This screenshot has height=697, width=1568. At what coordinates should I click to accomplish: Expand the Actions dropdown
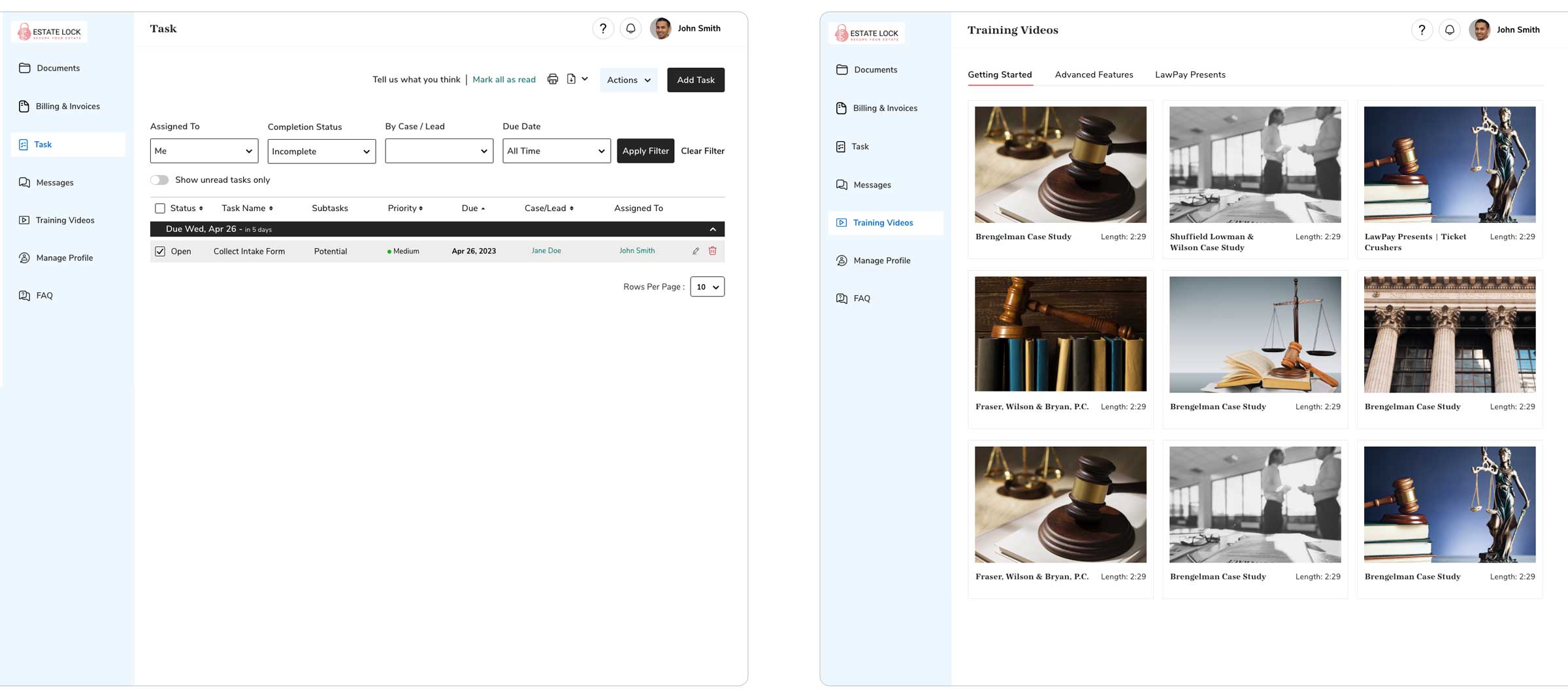coord(628,80)
